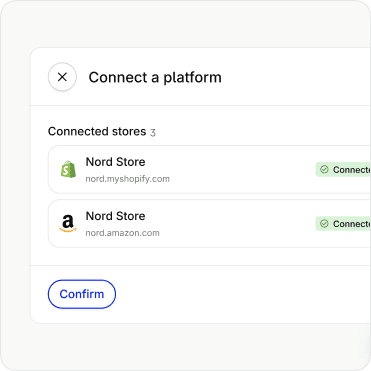Open the nord.amazon.com store URL
The width and height of the screenshot is (371, 371).
click(x=123, y=233)
